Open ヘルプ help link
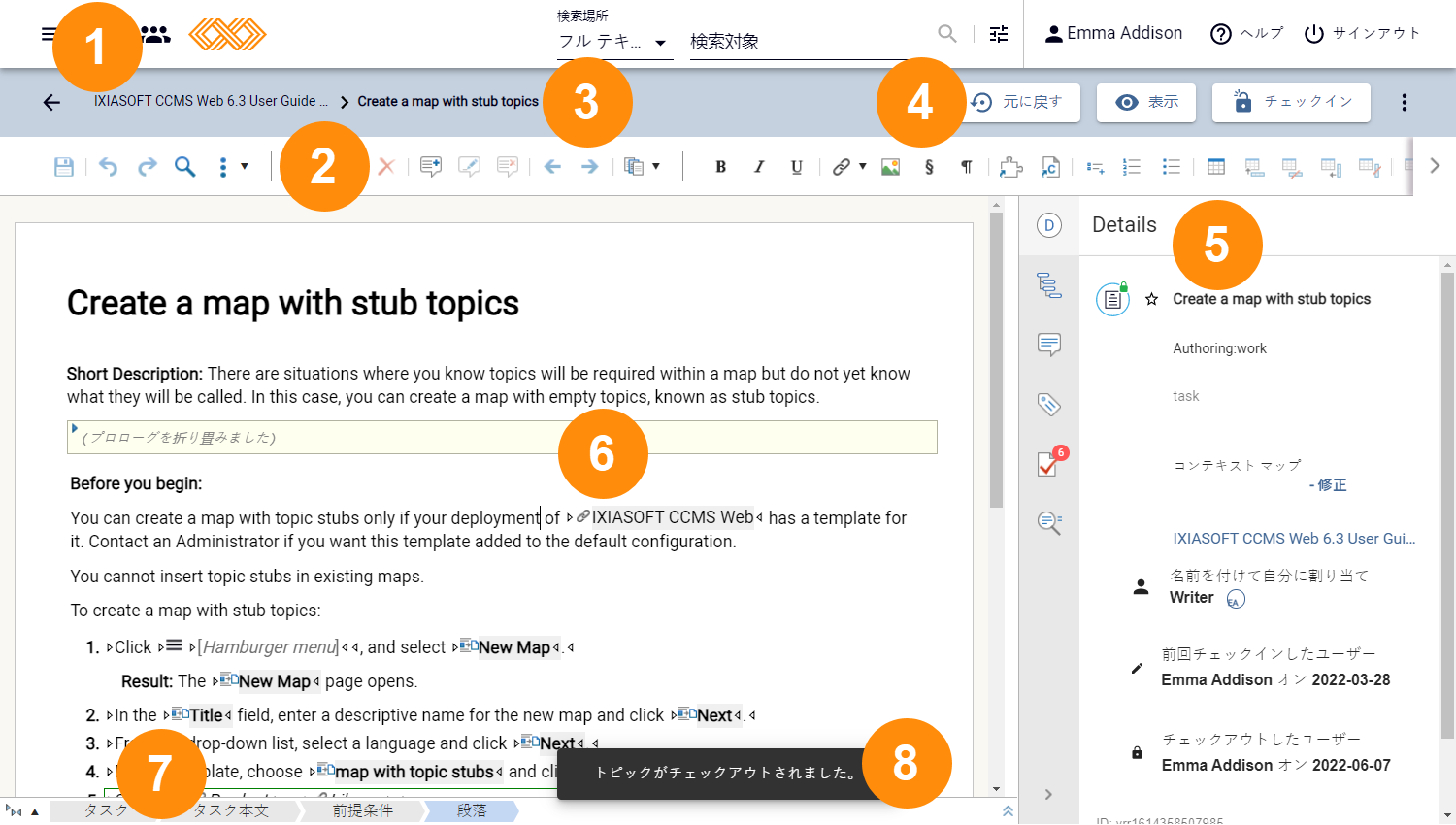Viewport: 1456px width, 825px height. tap(1247, 34)
